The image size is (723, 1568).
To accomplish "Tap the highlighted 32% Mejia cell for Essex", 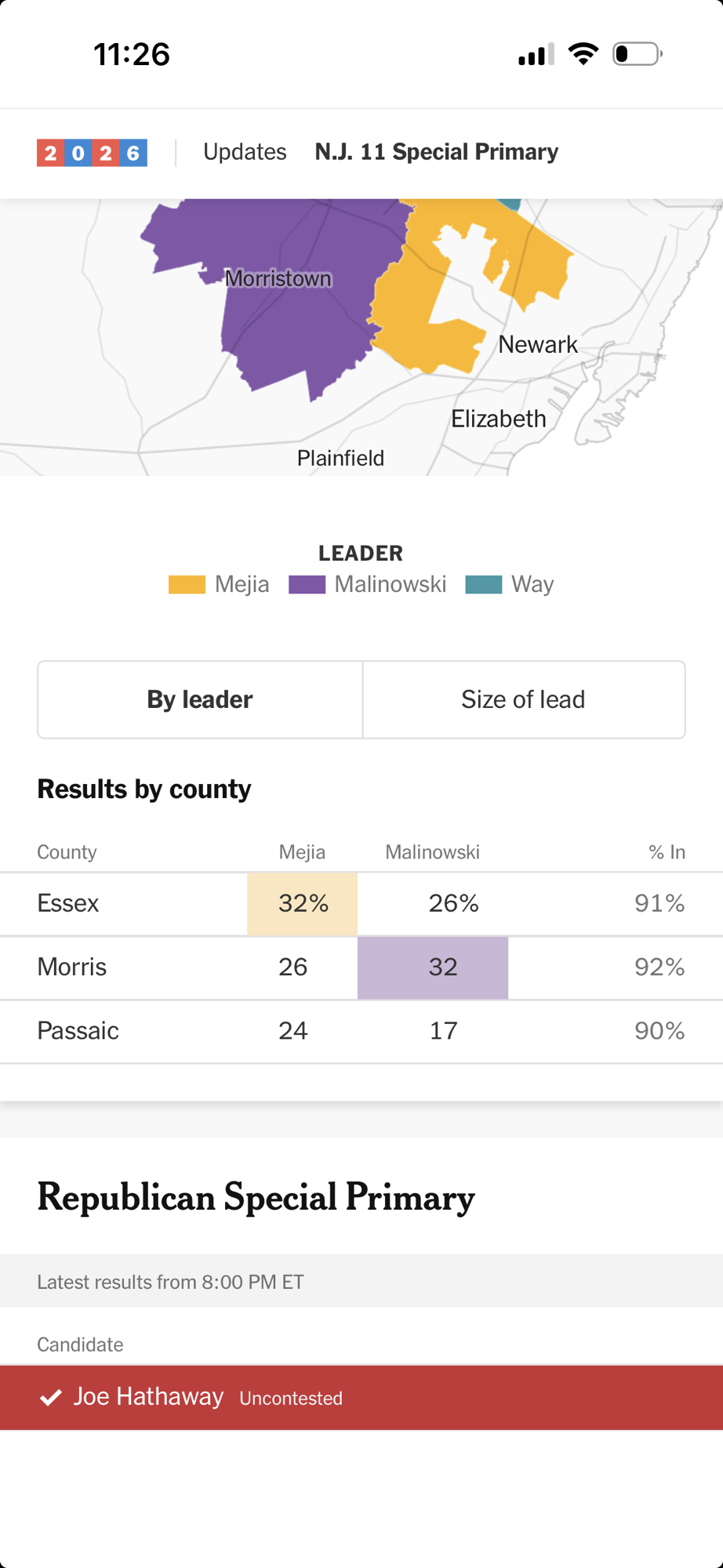I will pos(303,903).
